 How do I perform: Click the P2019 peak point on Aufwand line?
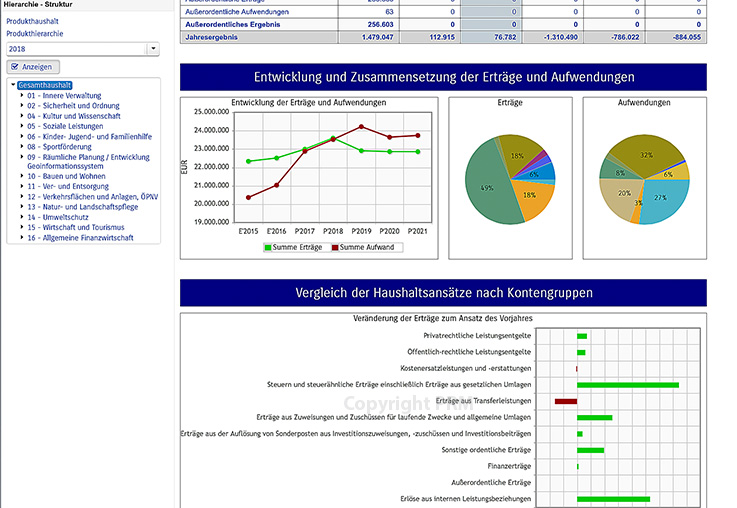click(x=362, y=126)
